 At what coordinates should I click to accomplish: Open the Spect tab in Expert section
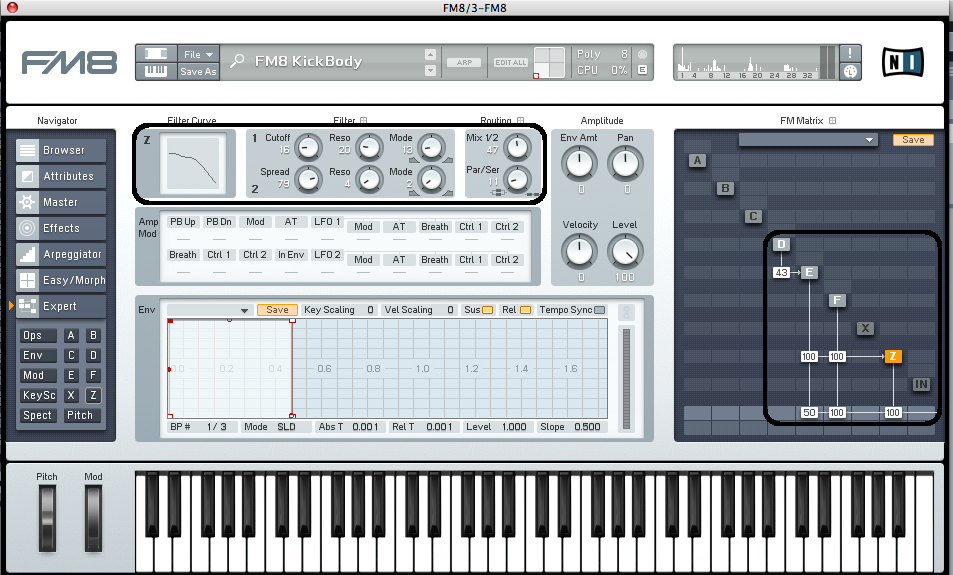pyautogui.click(x=38, y=416)
